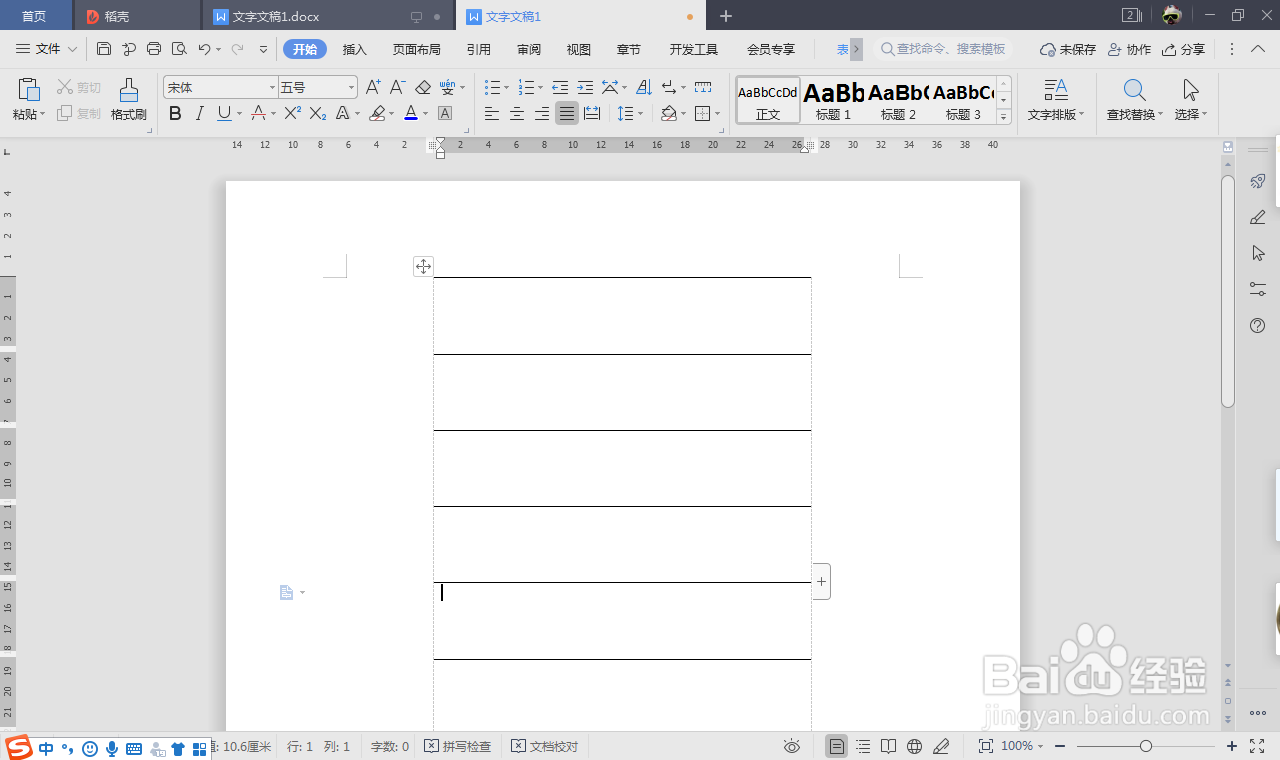1280x760 pixels.
Task: Apply superscript X² formatting
Action: (x=293, y=113)
